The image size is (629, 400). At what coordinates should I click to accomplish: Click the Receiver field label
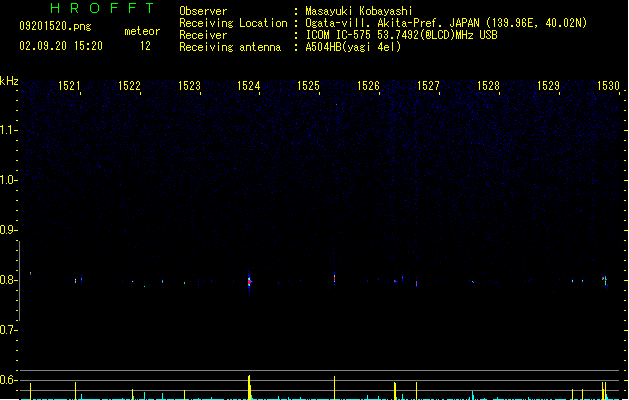[x=203, y=35]
